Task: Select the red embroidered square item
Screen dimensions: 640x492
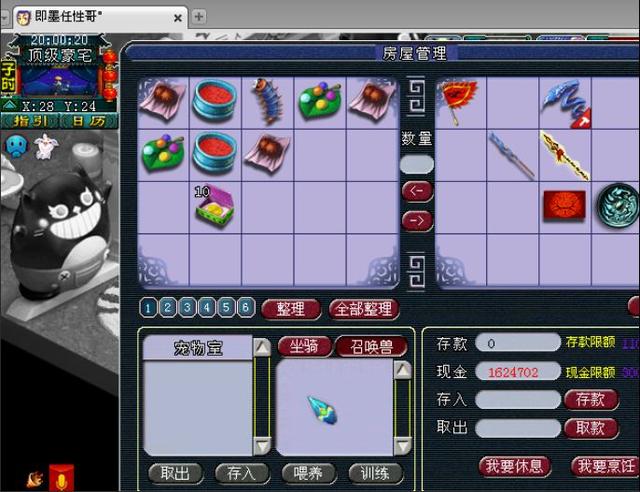Action: 564,206
